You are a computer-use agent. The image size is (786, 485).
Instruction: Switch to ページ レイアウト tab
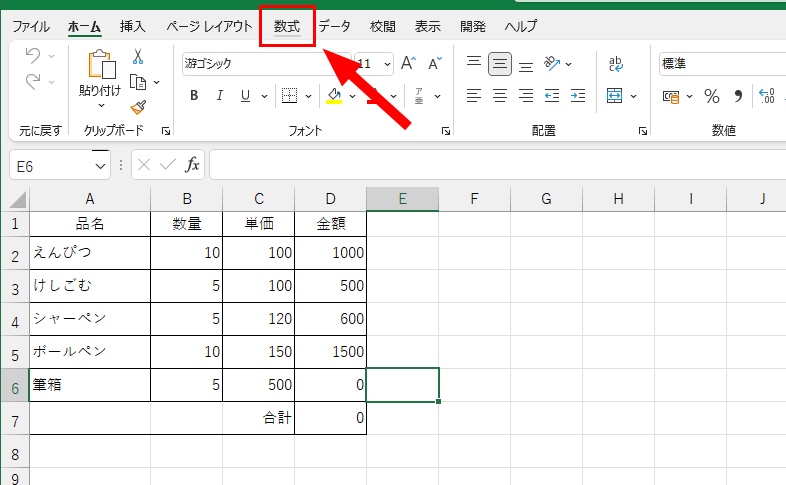[210, 26]
